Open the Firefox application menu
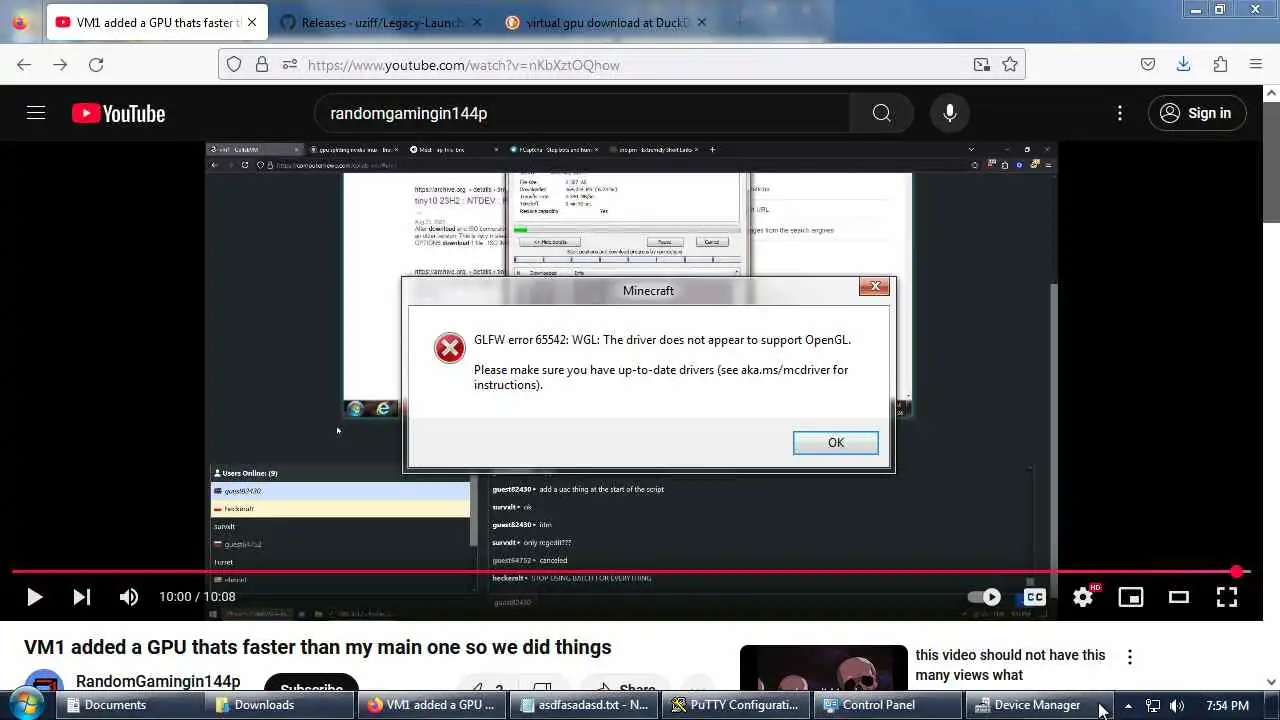The image size is (1280, 720). point(1256,65)
